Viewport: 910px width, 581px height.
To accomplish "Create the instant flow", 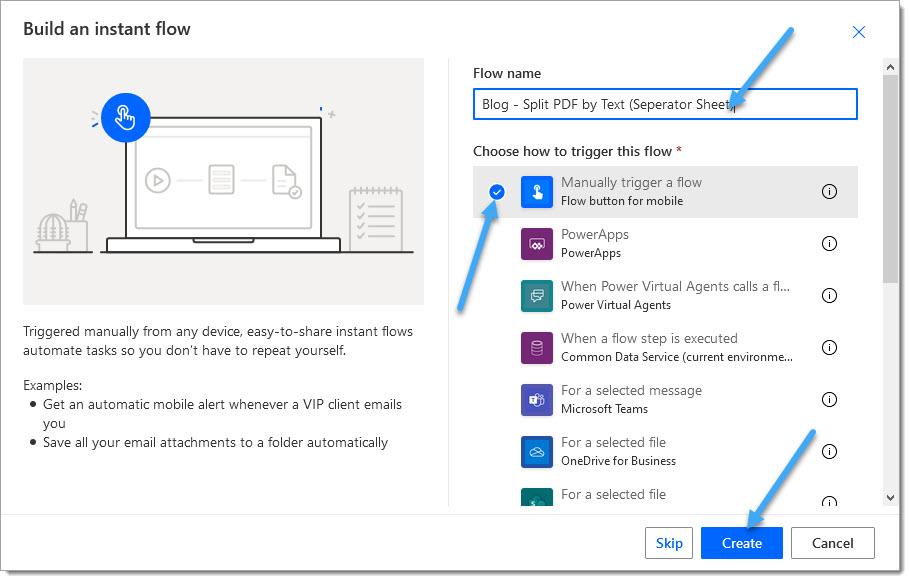I will point(742,543).
